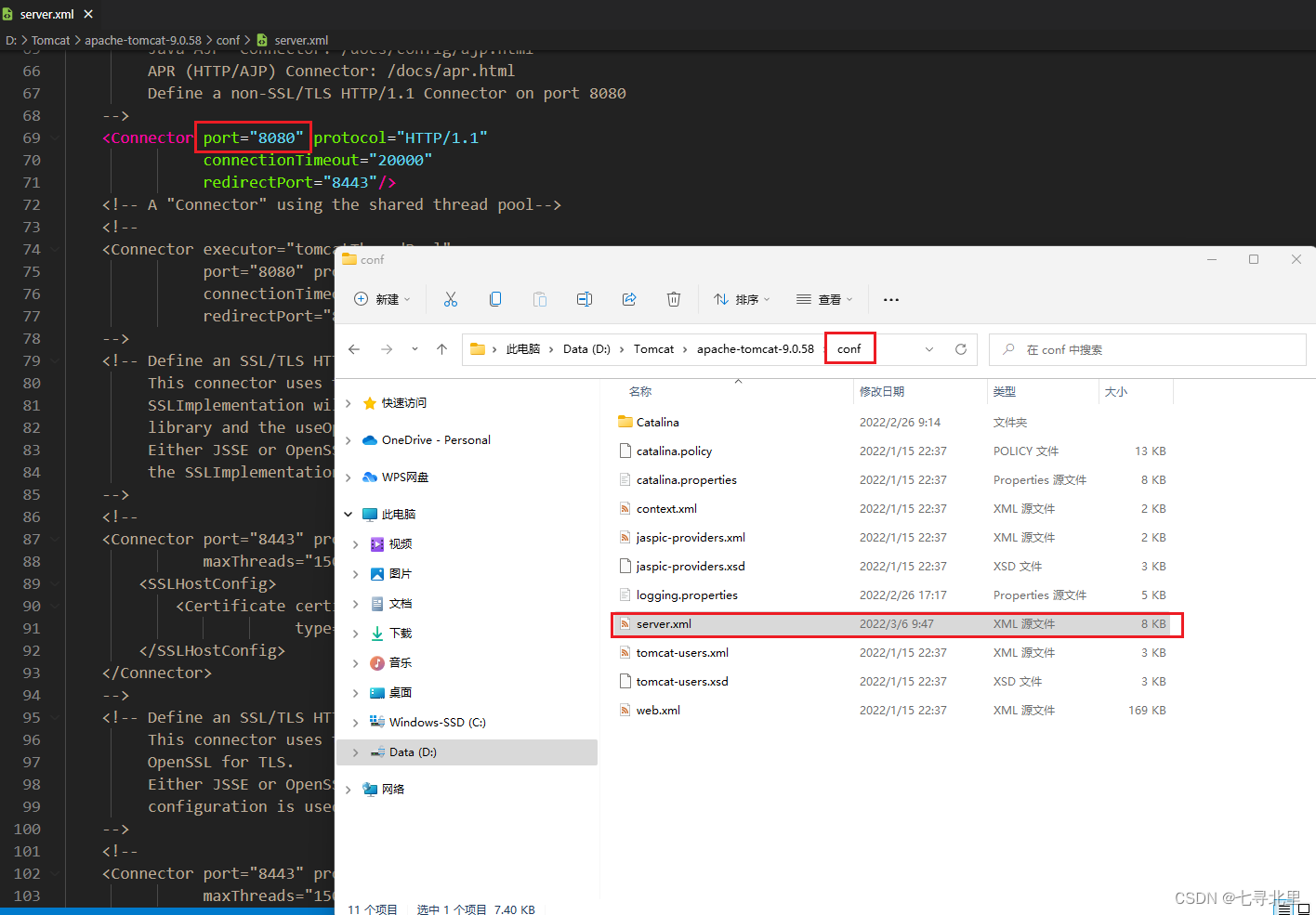Open the 查看 (View) dropdown
This screenshot has width=1316, height=915.
pos(824,299)
